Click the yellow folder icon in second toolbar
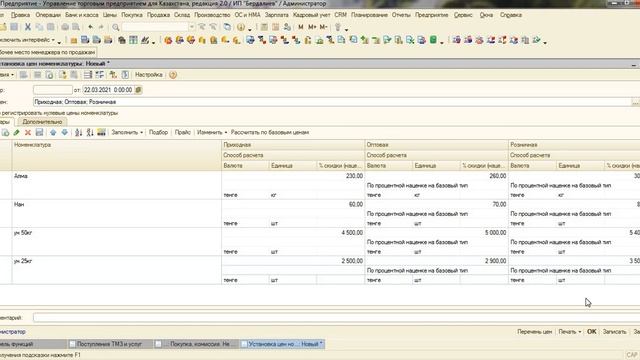 [x=73, y=40]
